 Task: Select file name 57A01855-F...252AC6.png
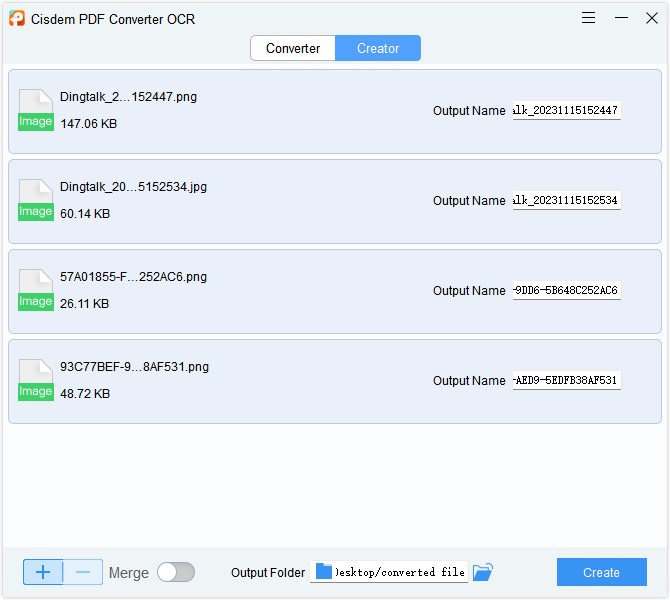133,277
